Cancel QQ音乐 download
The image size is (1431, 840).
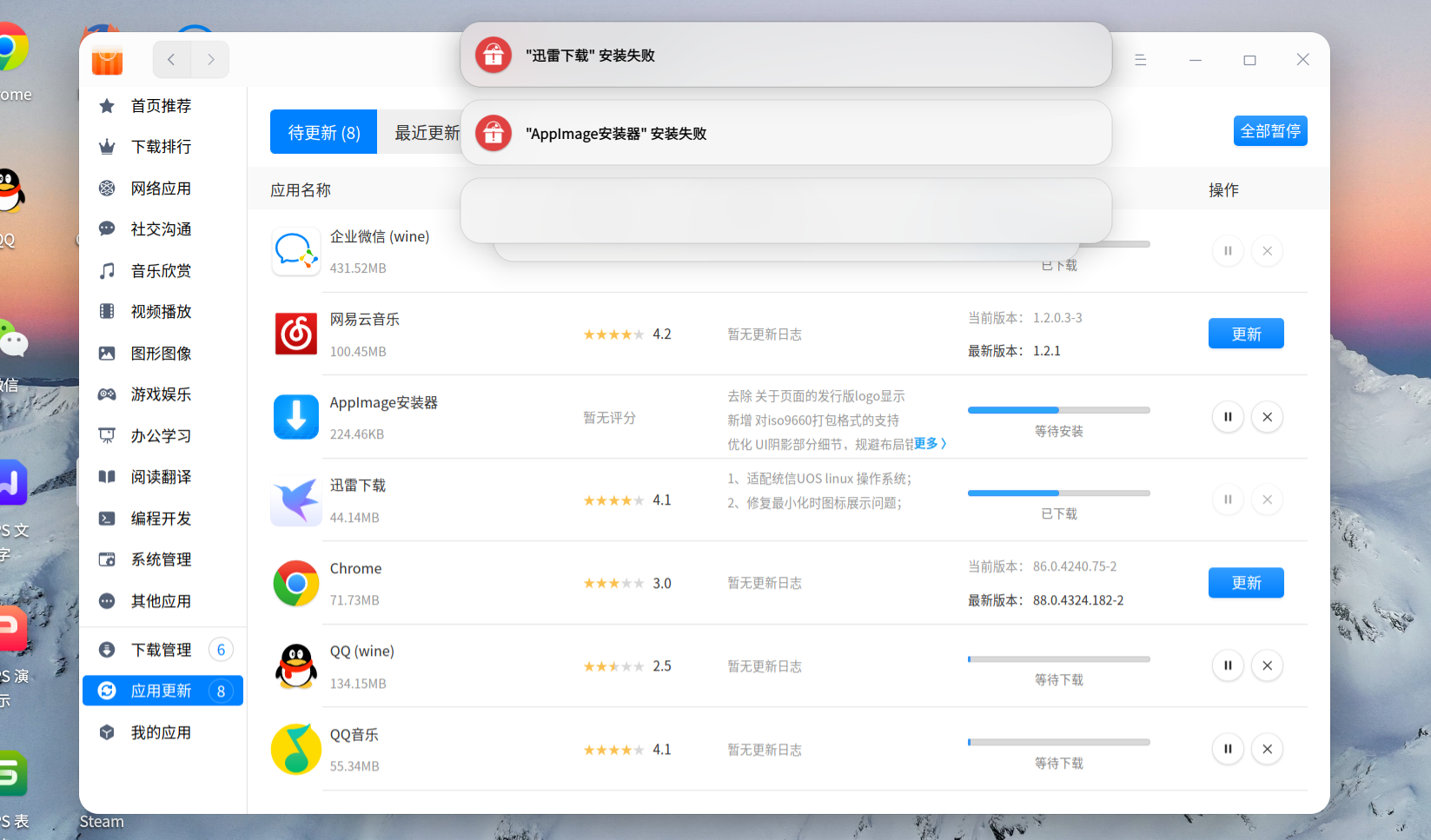(1268, 749)
